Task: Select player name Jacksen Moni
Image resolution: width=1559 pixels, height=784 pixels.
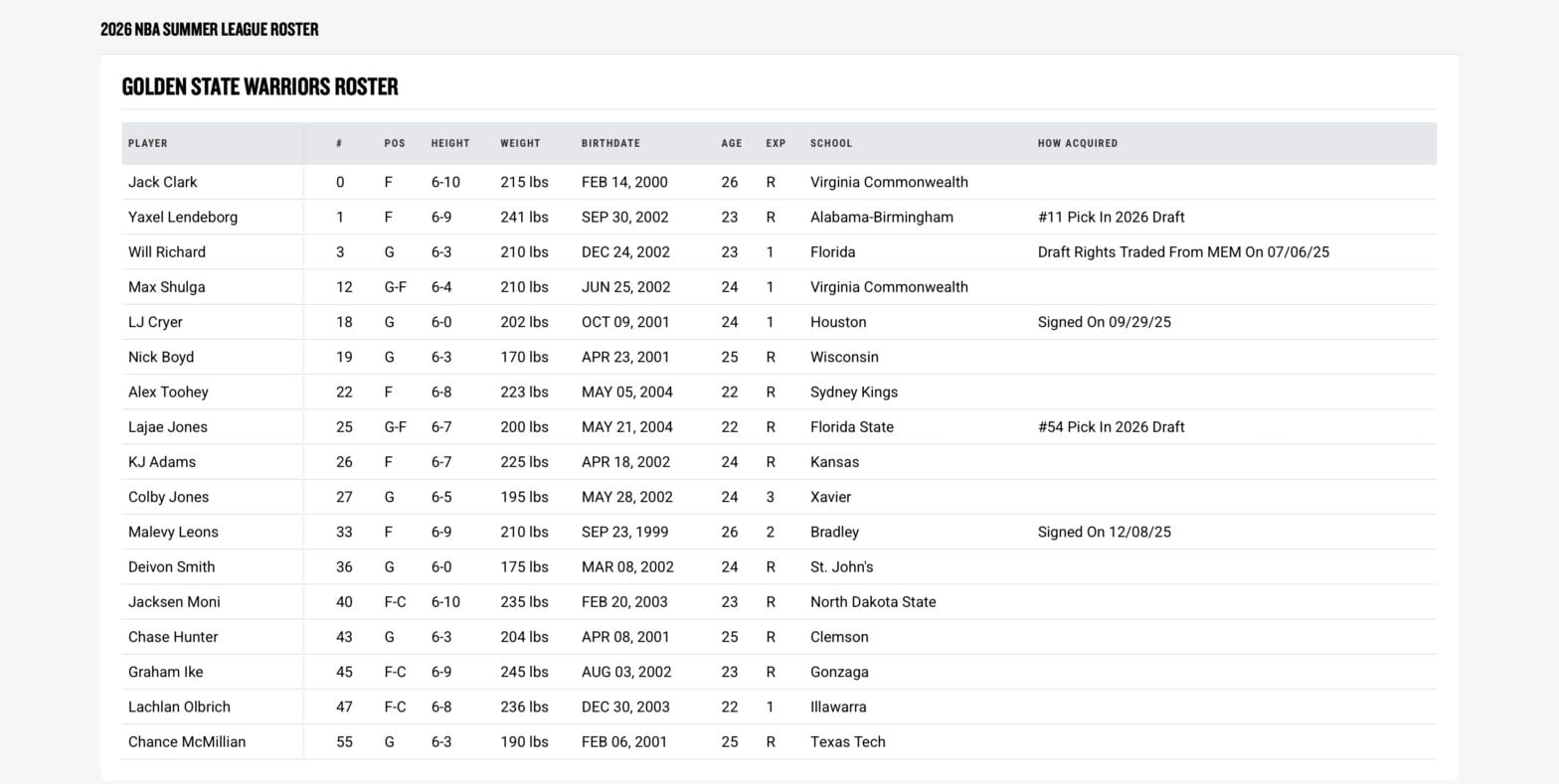Action: (x=174, y=602)
